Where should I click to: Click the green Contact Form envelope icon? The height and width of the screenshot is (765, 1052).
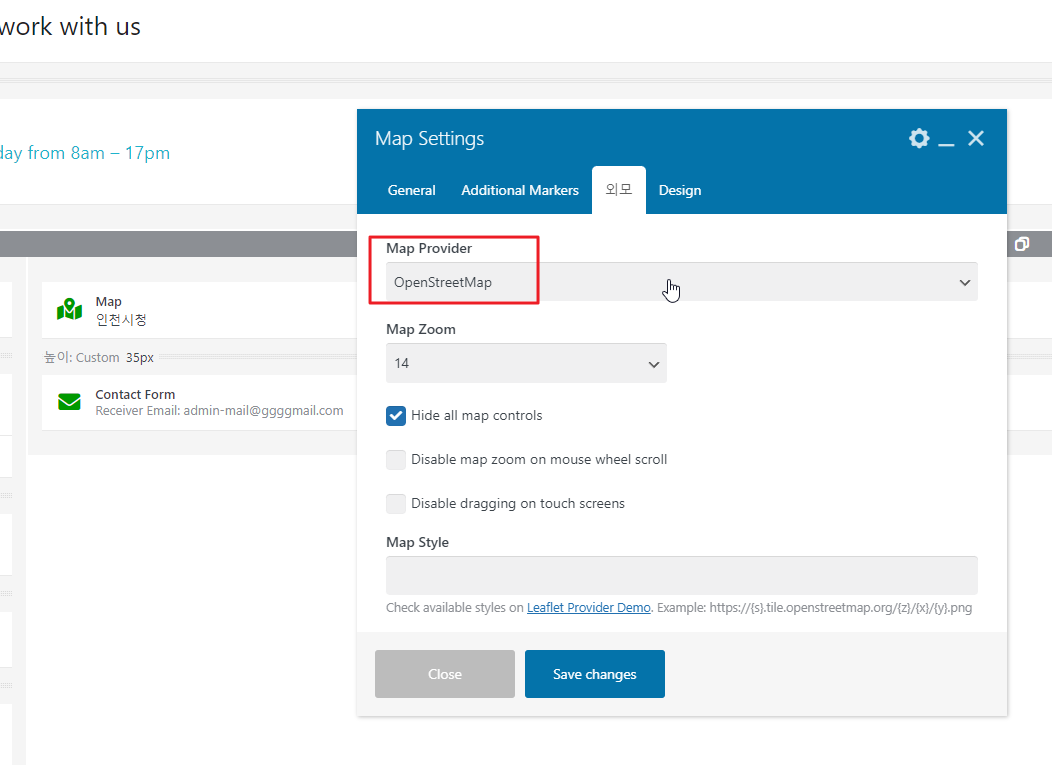(70, 401)
